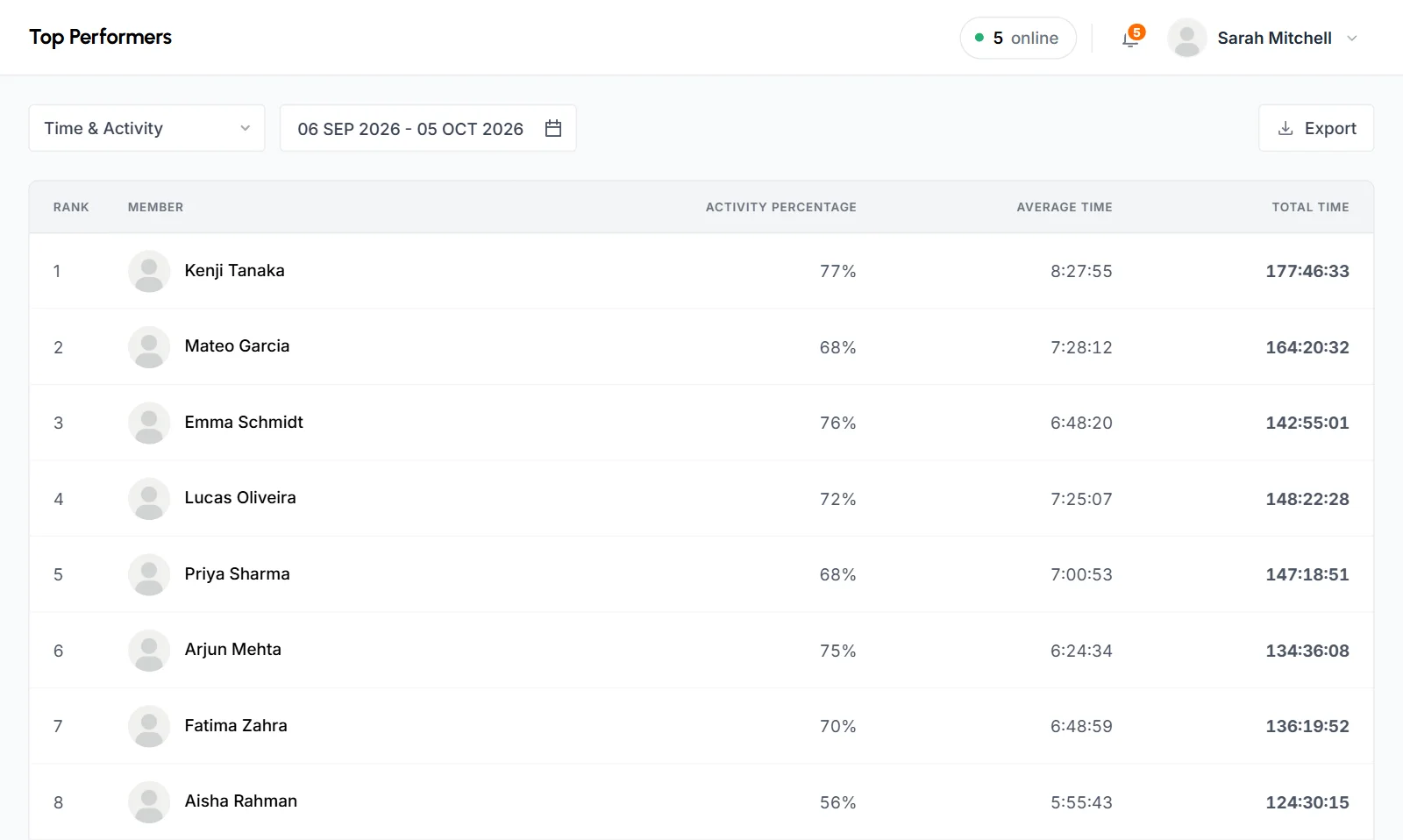This screenshot has width=1403, height=840.
Task: Click the Sarah Mitchell user name
Action: 1274,39
